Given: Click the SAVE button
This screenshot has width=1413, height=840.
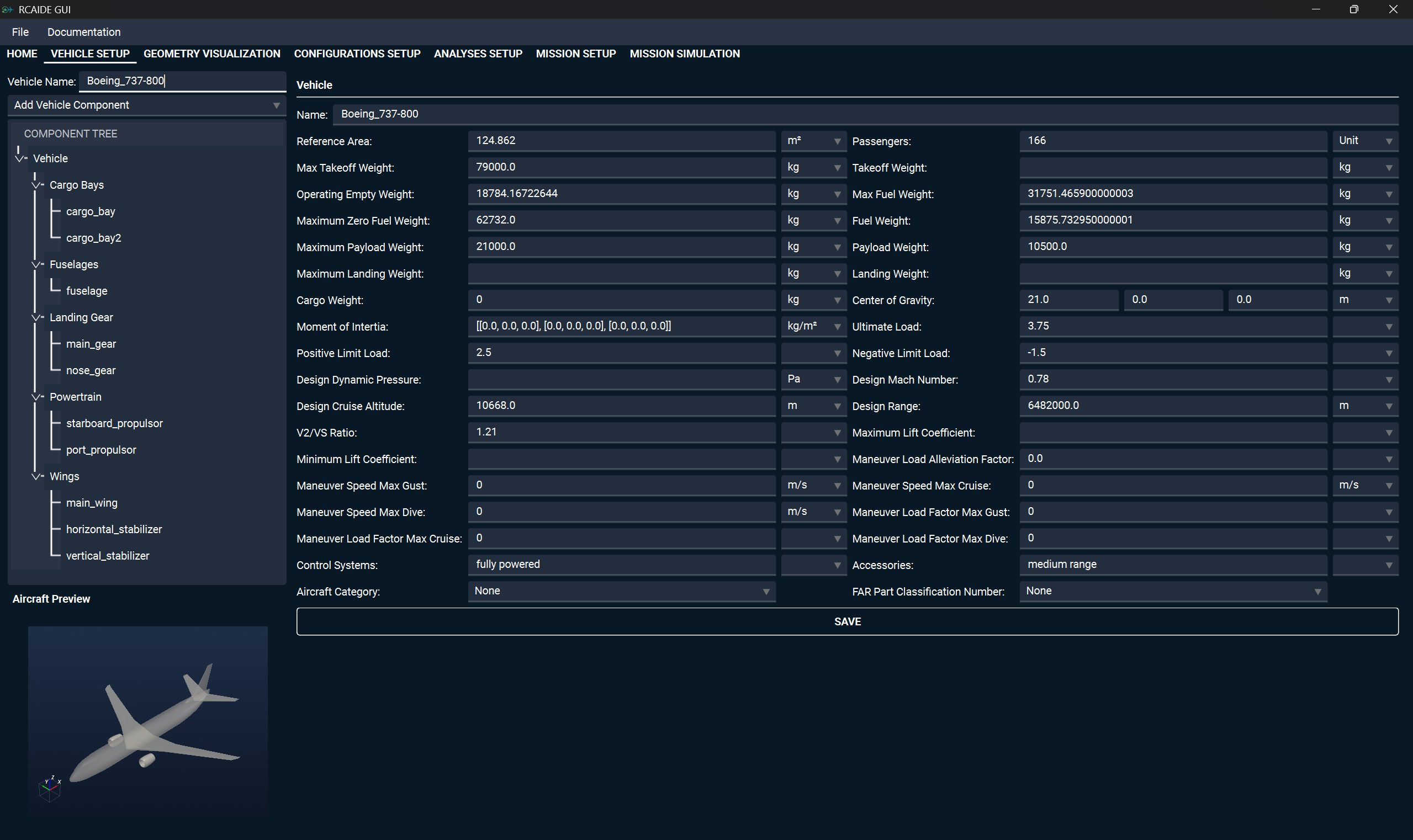Looking at the screenshot, I should click(847, 622).
